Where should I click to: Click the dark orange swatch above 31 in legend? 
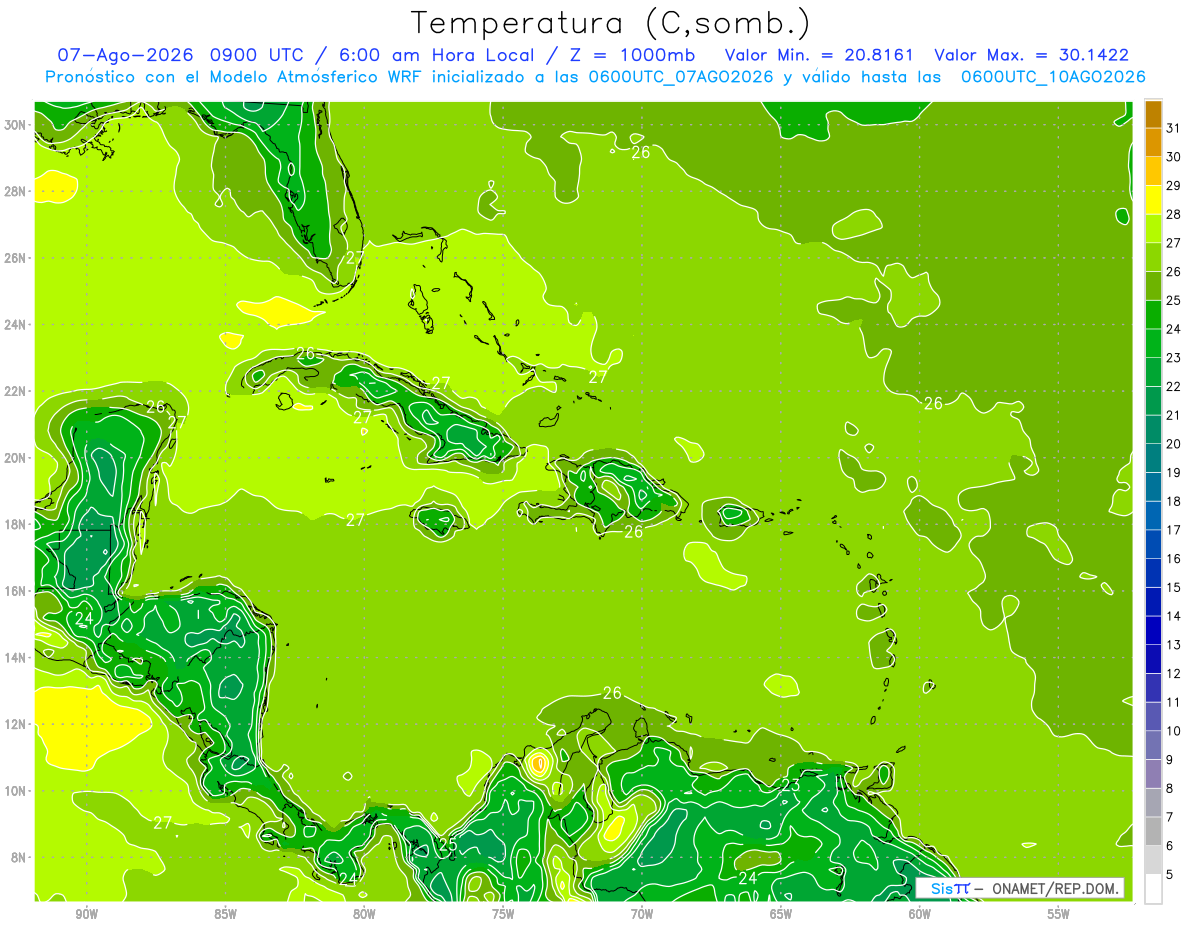tap(1153, 114)
